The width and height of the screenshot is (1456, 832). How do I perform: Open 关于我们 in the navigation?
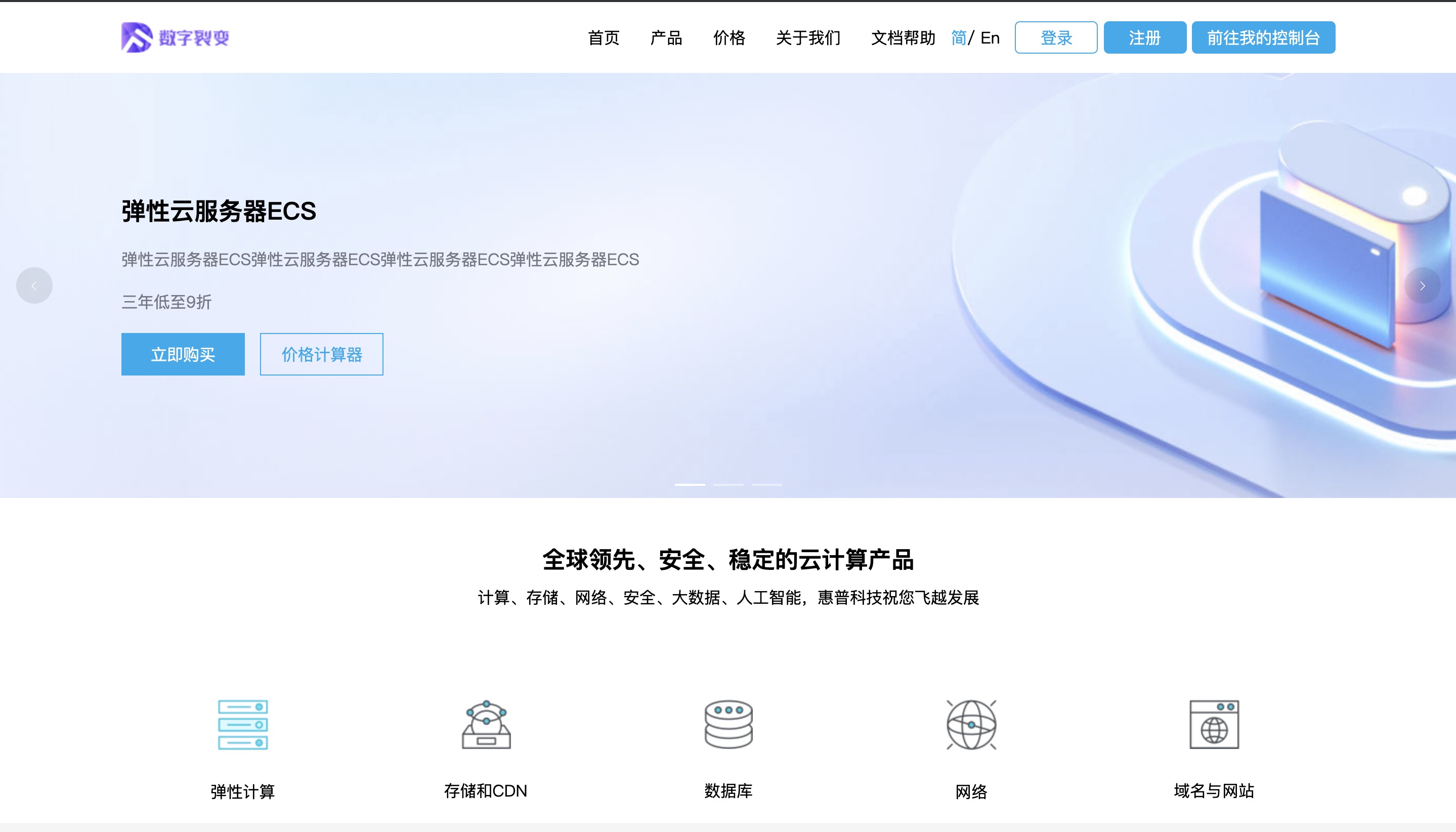(x=808, y=38)
